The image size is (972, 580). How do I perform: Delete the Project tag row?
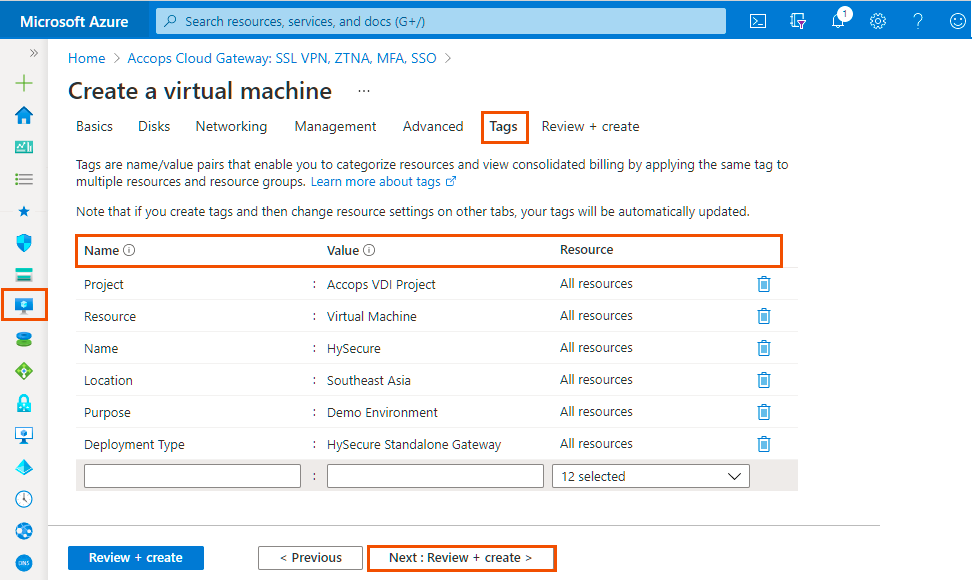tap(764, 284)
